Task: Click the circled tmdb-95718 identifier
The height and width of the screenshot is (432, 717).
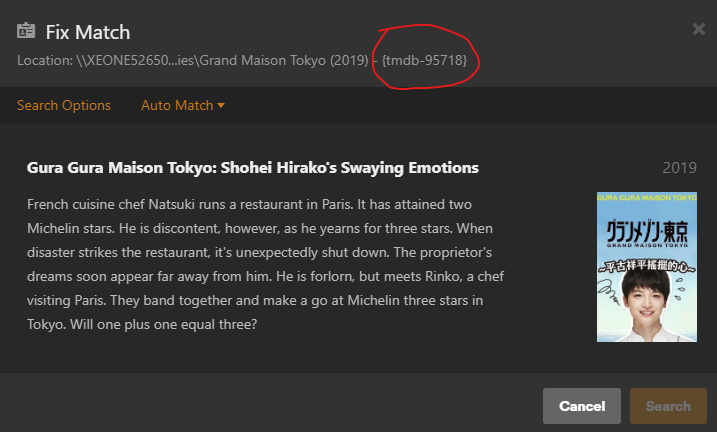Action: coord(424,61)
